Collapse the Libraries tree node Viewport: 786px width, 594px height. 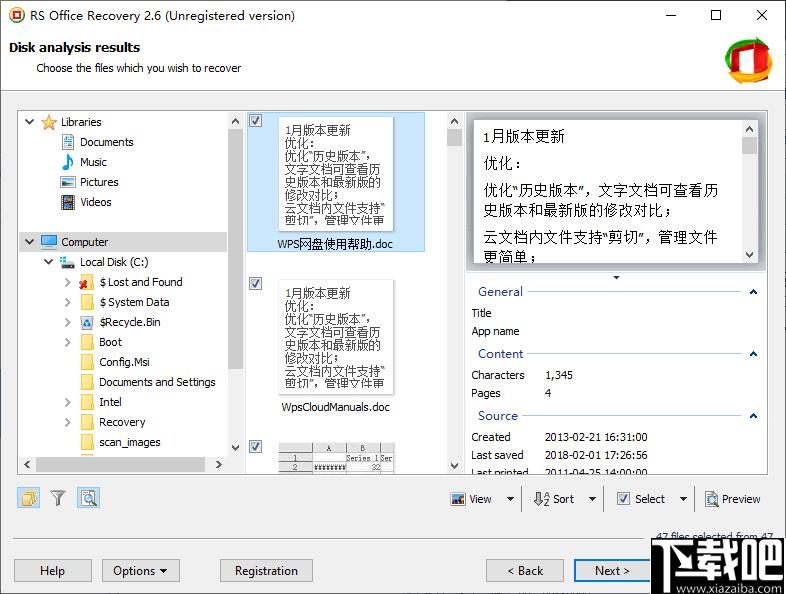(x=30, y=122)
